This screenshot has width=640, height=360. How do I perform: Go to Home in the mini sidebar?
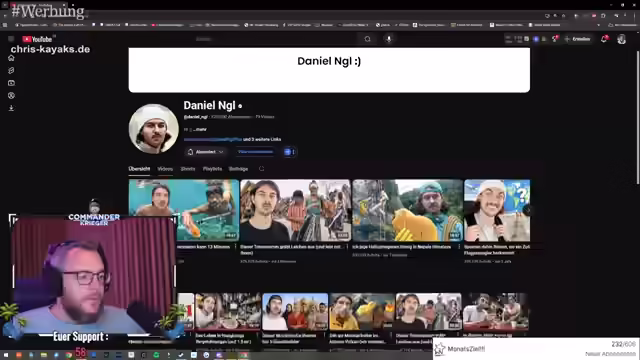[11, 58]
